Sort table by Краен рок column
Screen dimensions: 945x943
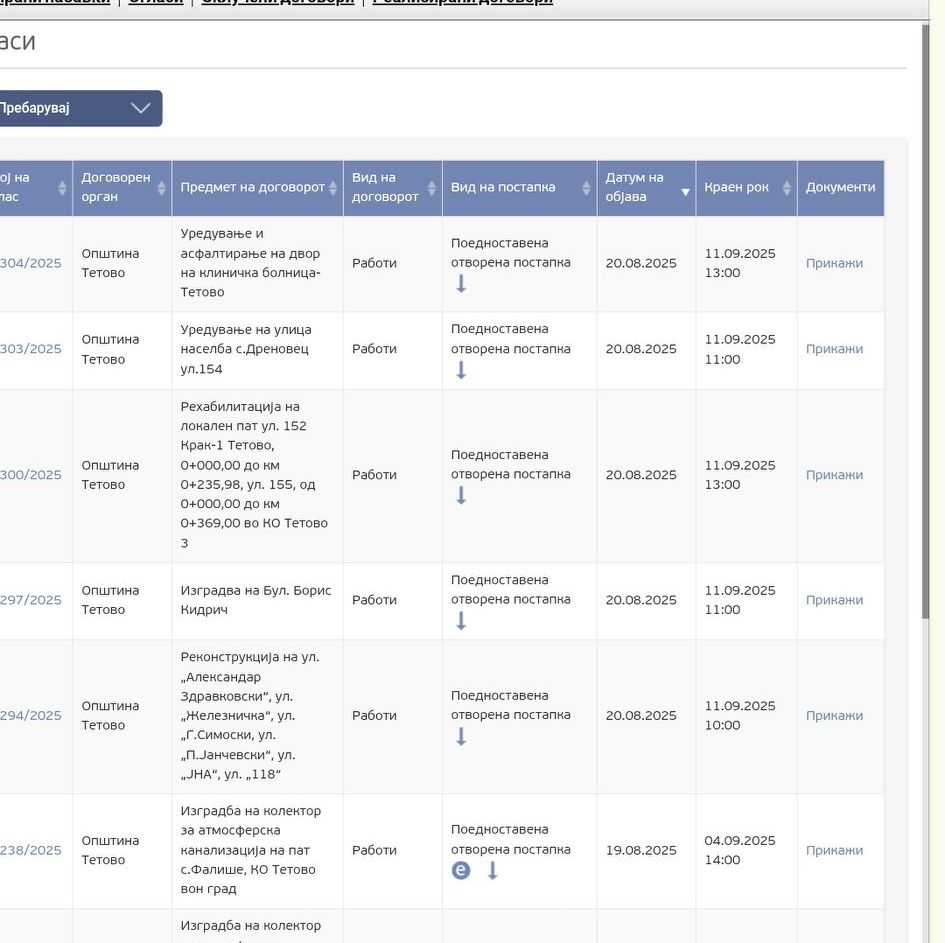[746, 187]
